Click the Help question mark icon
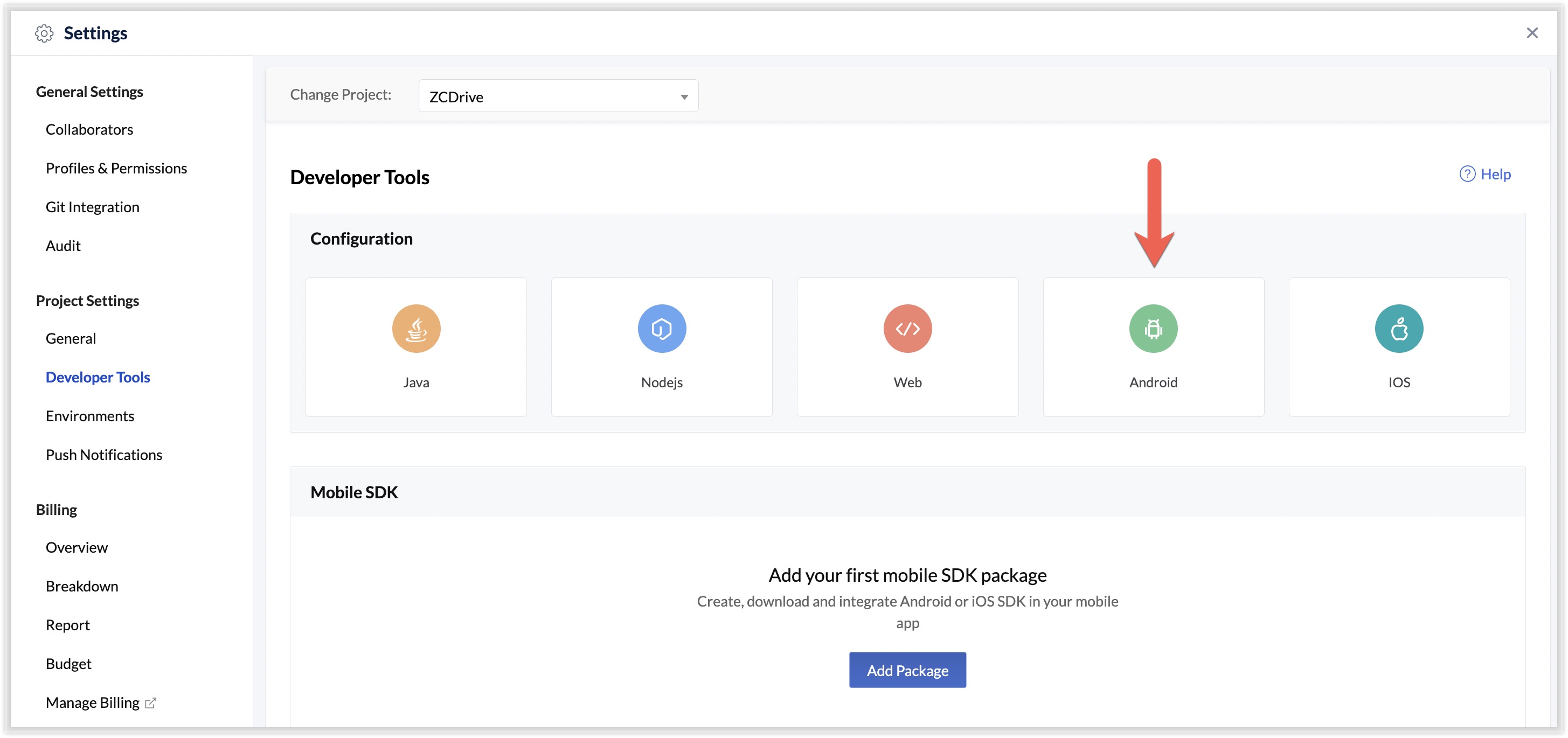The image size is (1568, 738). pos(1467,174)
